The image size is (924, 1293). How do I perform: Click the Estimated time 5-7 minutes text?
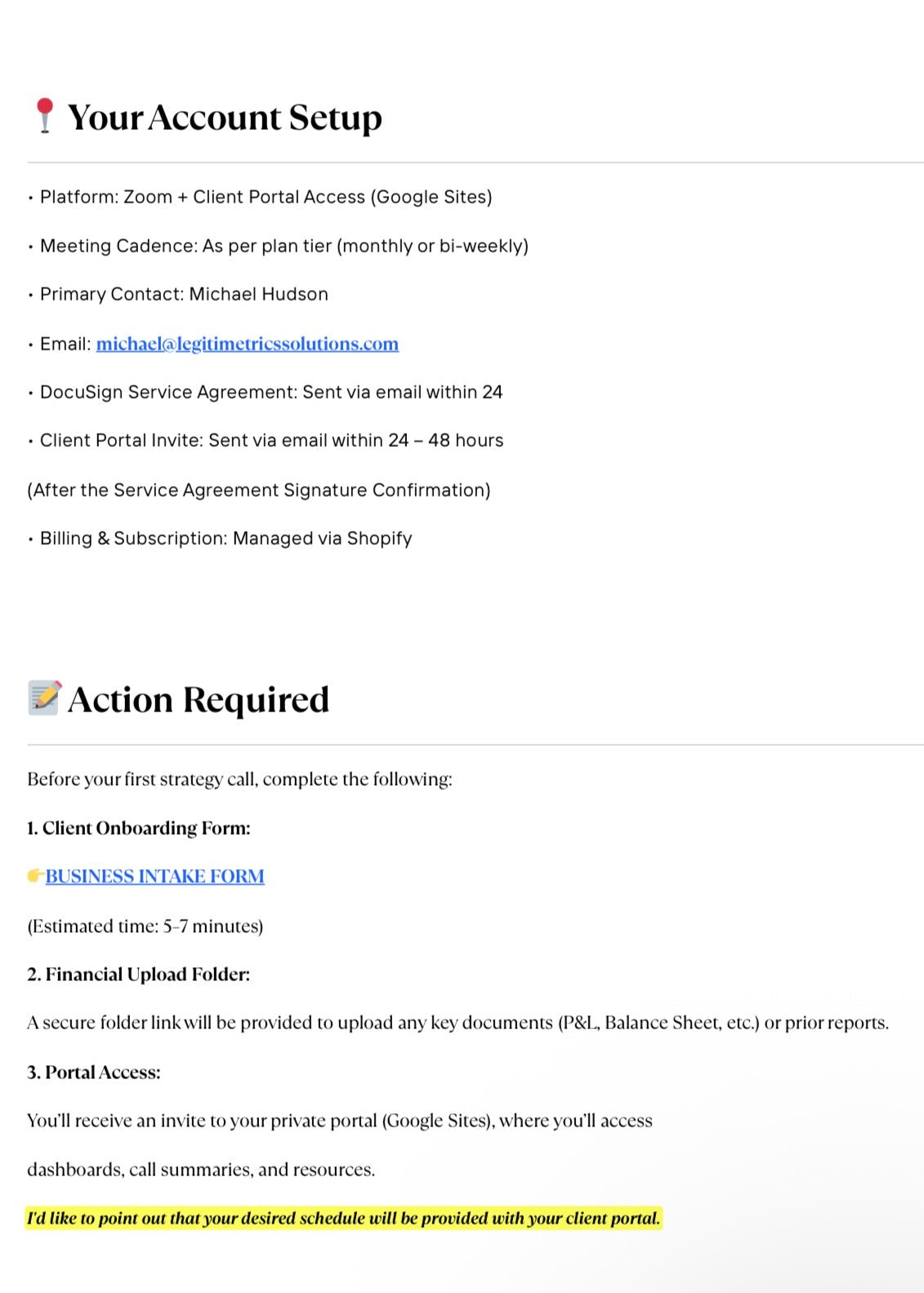tap(145, 925)
